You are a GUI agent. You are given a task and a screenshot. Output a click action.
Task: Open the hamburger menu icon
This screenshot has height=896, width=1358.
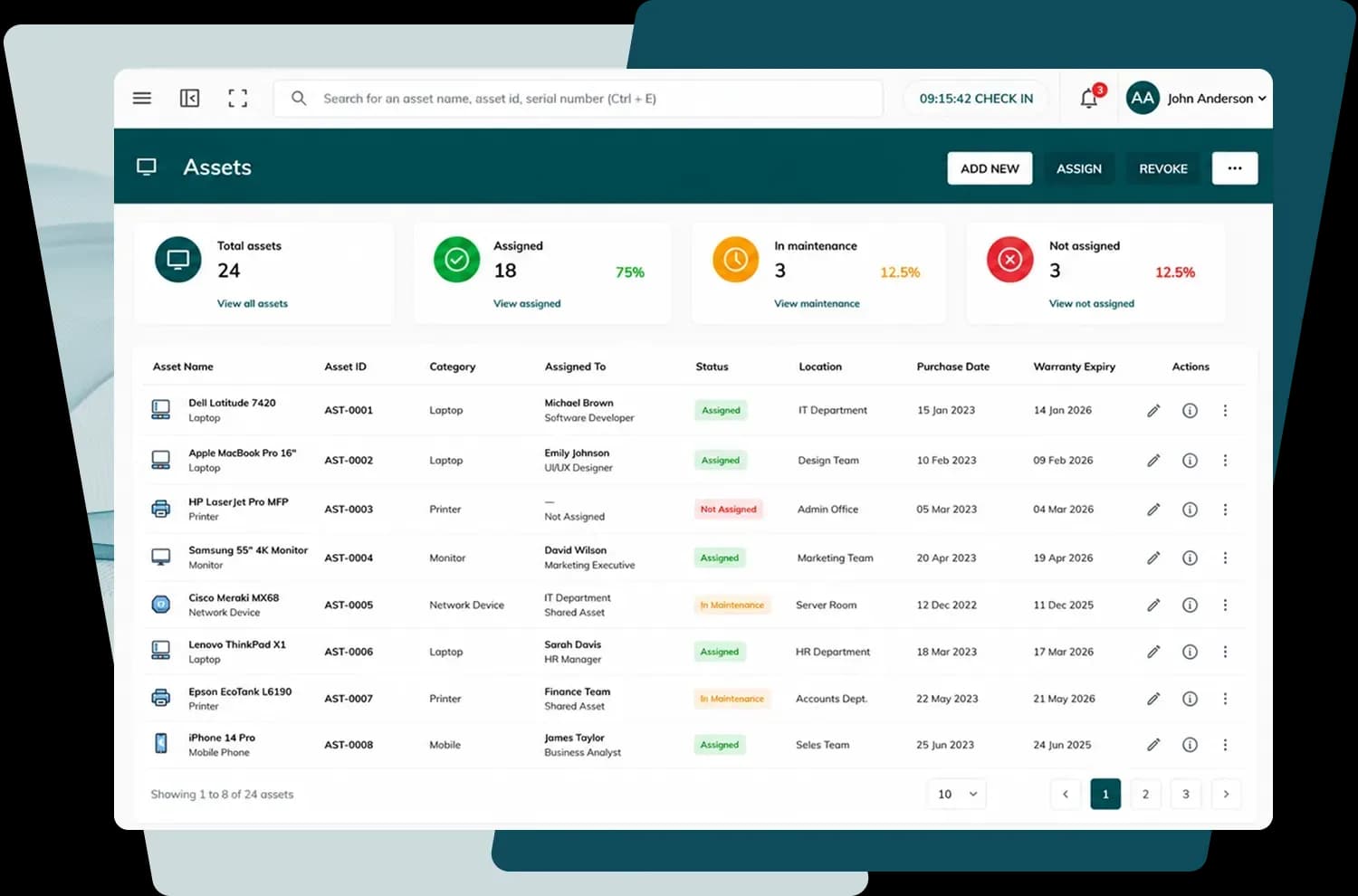[x=142, y=98]
